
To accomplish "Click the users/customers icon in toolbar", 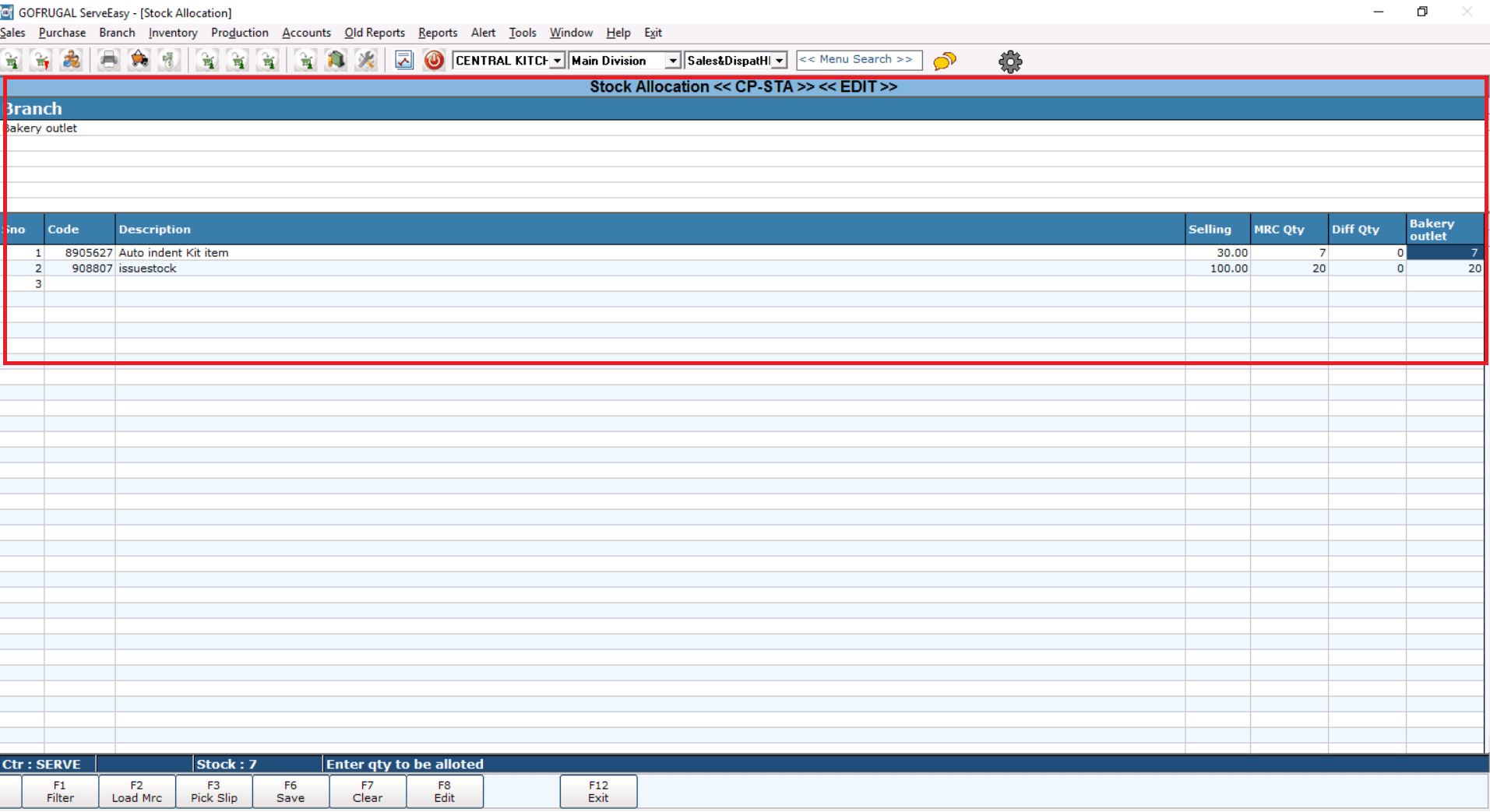I will click(x=72, y=60).
